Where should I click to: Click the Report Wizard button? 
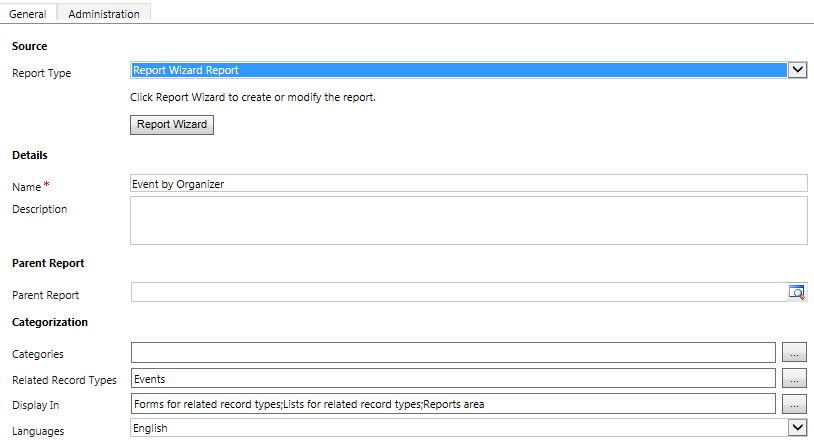(x=172, y=125)
